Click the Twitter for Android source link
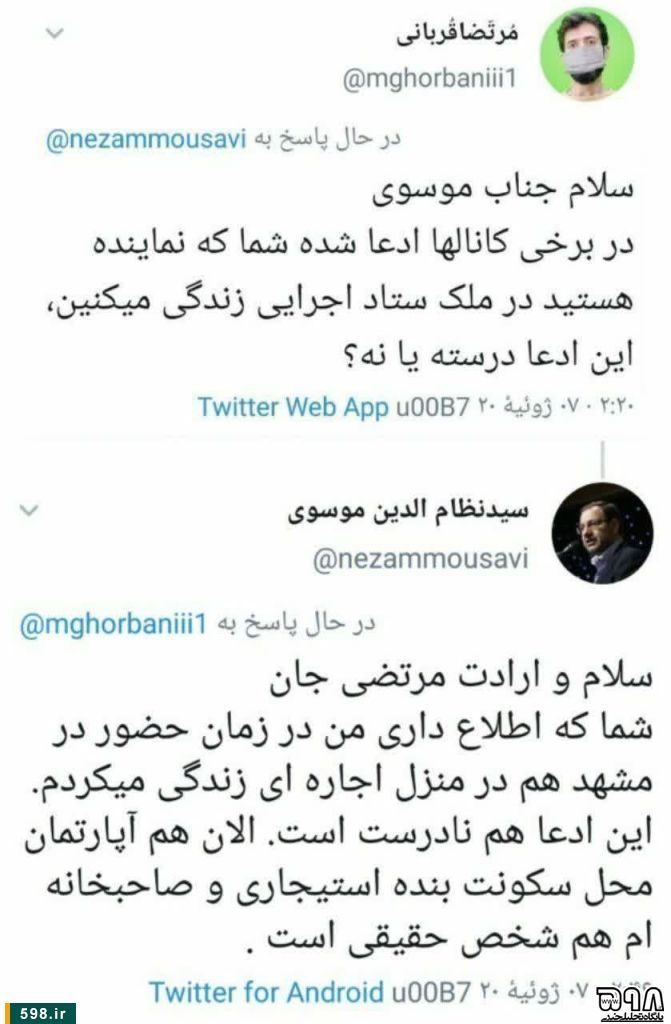The height and width of the screenshot is (1024, 671). (x=267, y=992)
